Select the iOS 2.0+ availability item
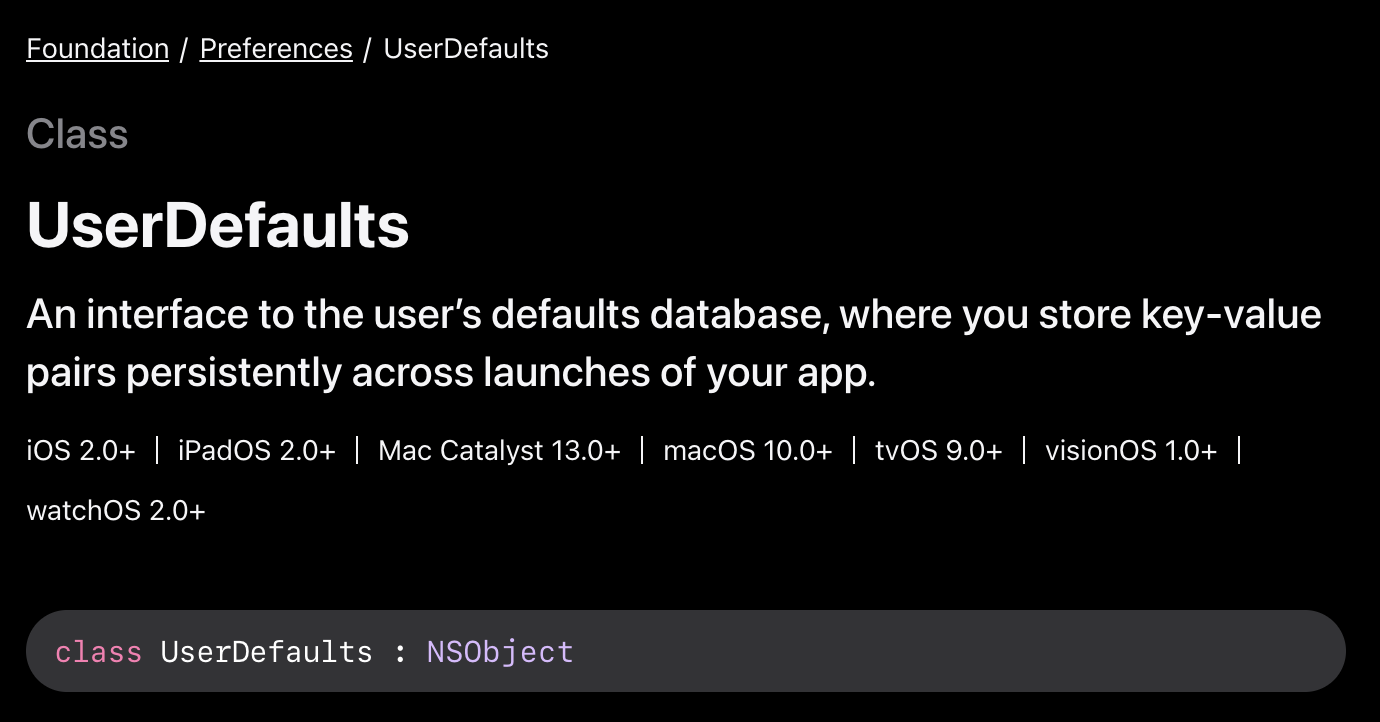Viewport: 1380px width, 722px height. 80,451
